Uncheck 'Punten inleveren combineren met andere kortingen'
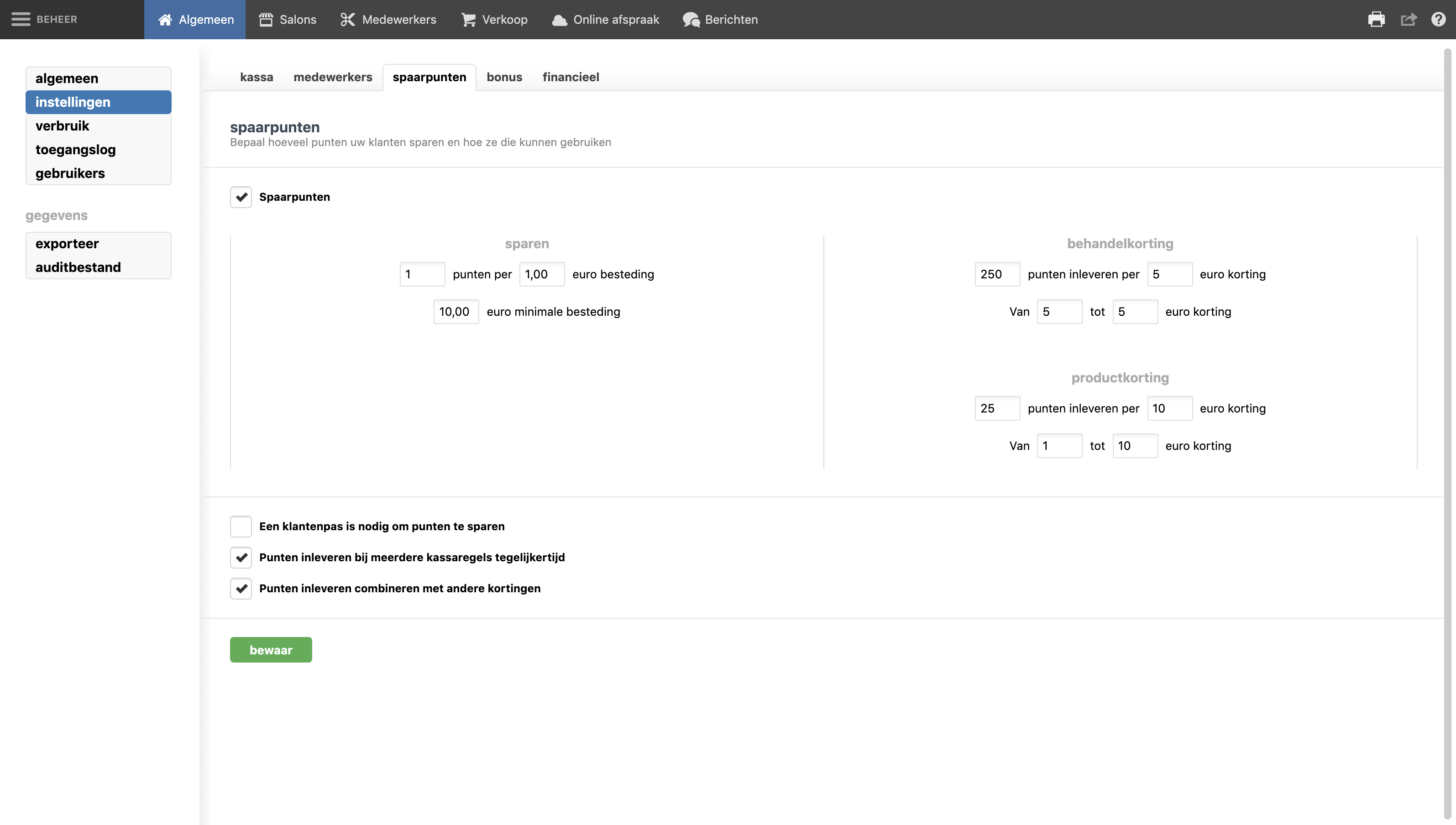 (x=241, y=588)
